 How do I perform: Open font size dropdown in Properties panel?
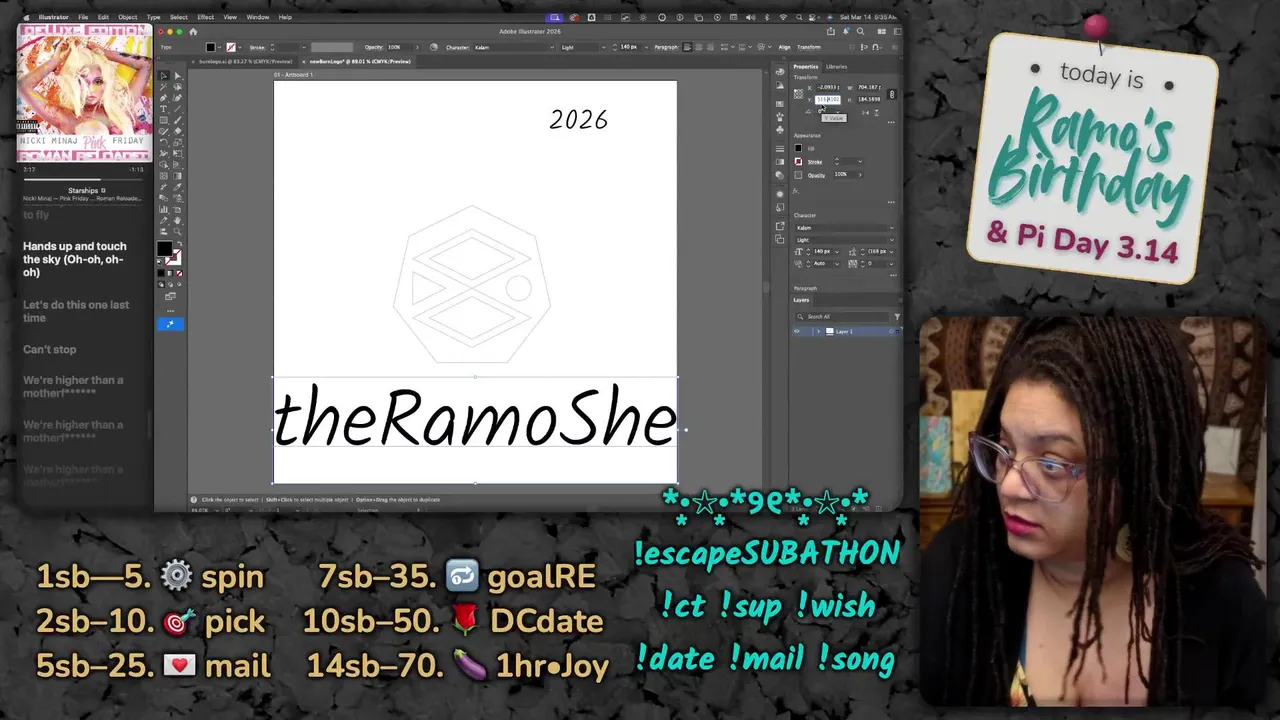[x=837, y=252]
